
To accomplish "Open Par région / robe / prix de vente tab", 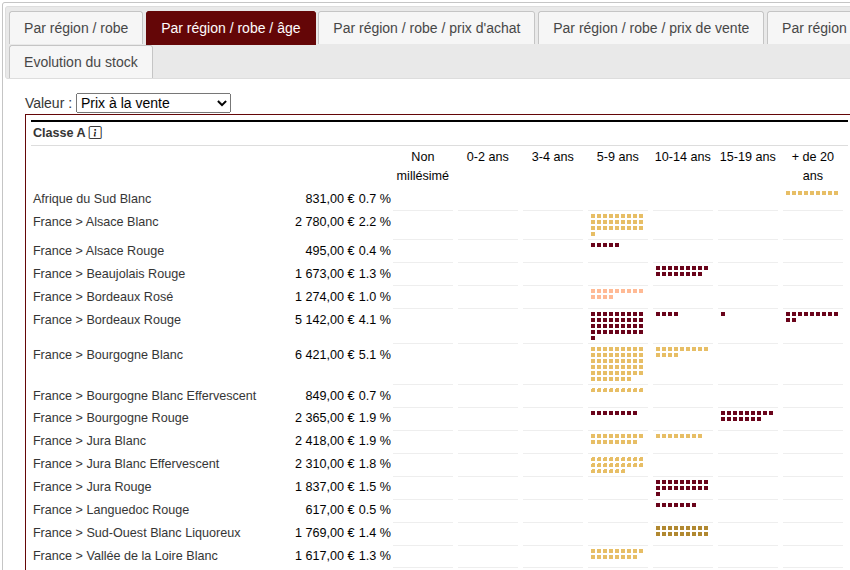I will [650, 28].
